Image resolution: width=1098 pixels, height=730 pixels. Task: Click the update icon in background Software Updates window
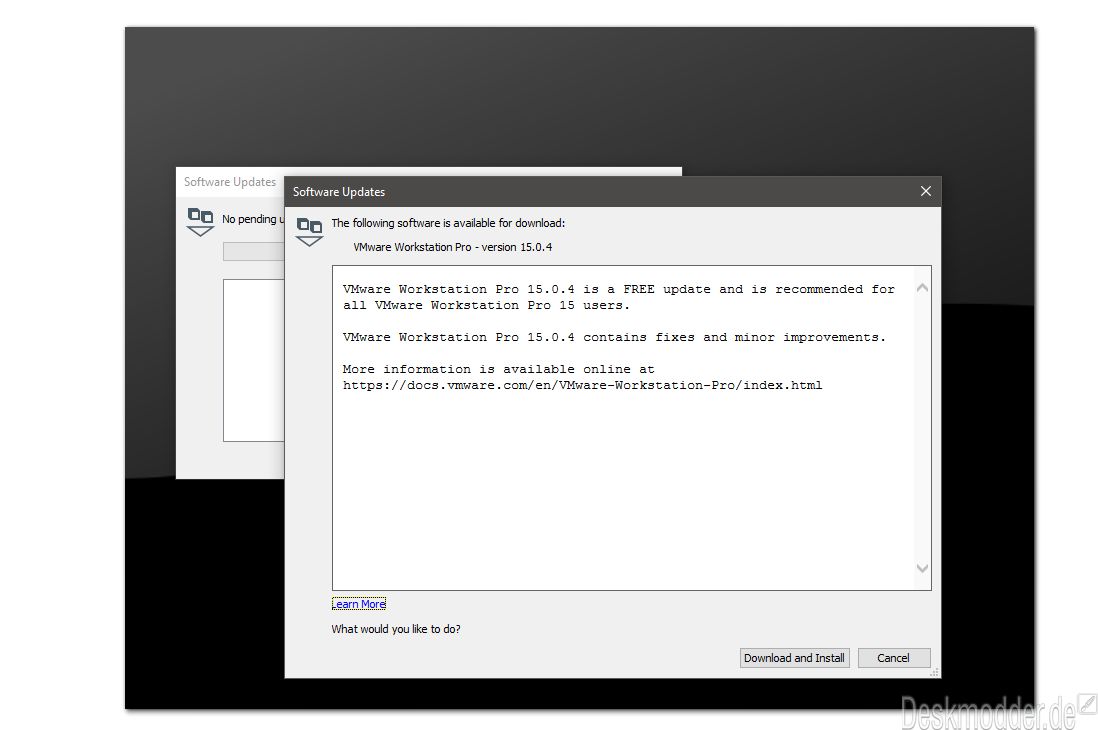tap(200, 221)
